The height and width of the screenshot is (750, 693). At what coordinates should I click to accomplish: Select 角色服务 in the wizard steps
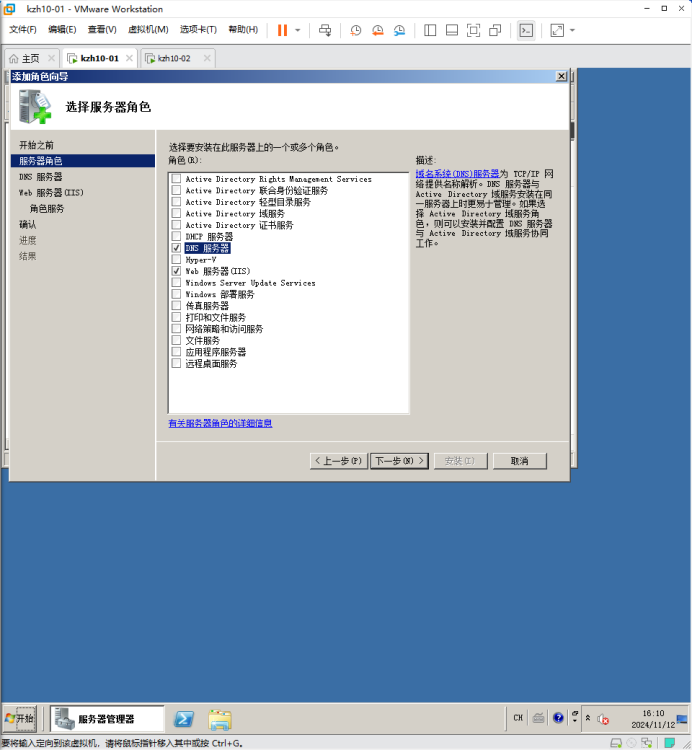click(x=46, y=209)
